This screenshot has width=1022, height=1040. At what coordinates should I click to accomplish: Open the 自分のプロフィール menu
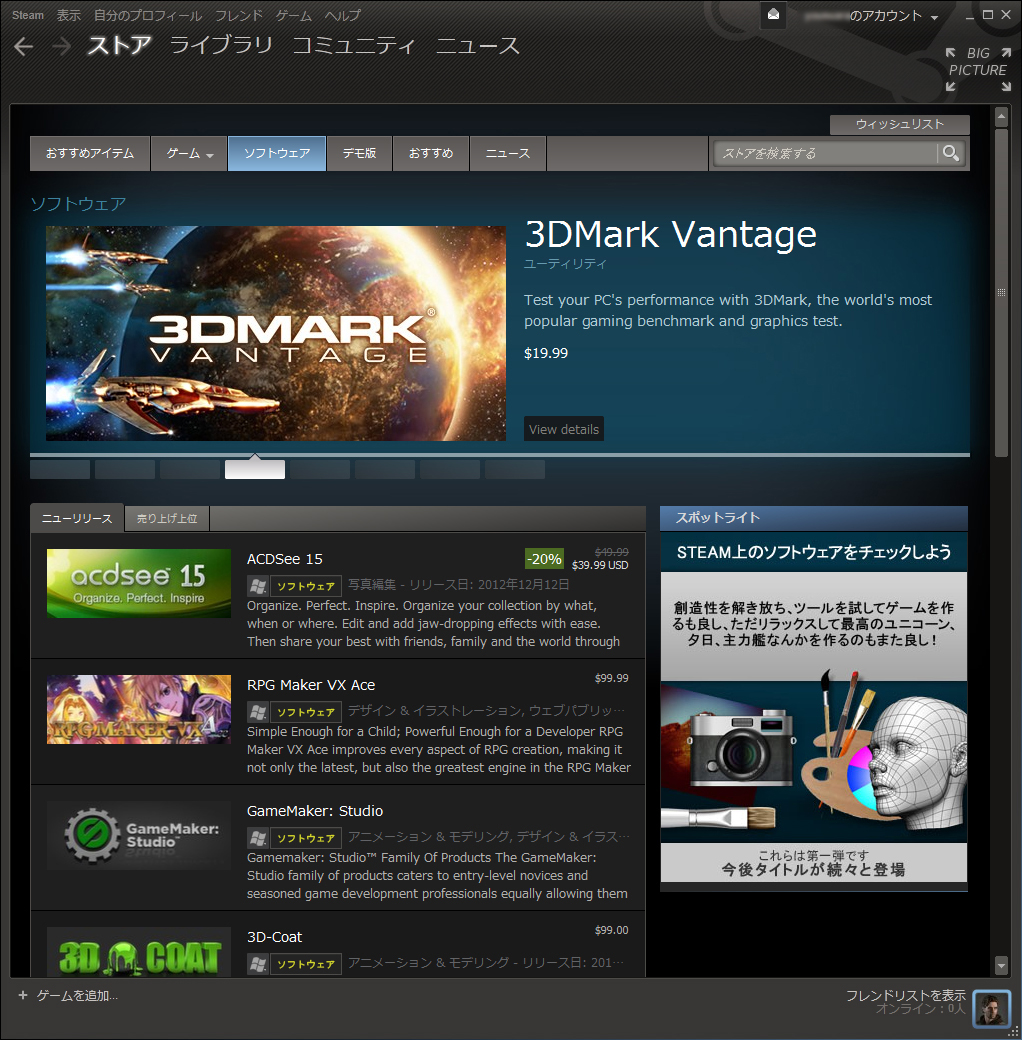(148, 15)
